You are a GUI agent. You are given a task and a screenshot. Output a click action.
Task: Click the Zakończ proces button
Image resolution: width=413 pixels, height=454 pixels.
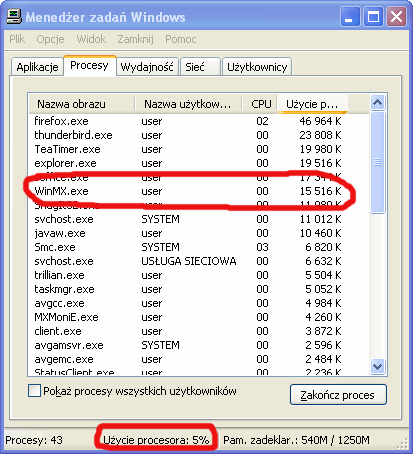(x=338, y=395)
